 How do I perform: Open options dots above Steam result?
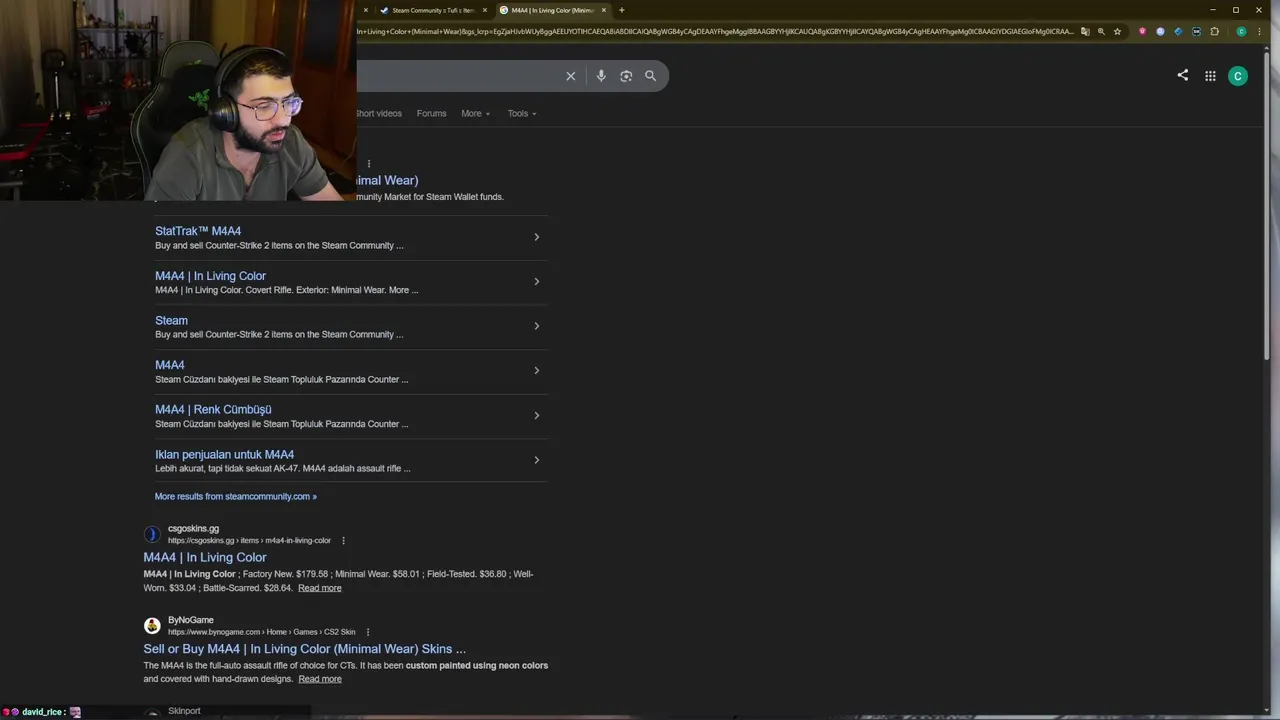coord(369,164)
